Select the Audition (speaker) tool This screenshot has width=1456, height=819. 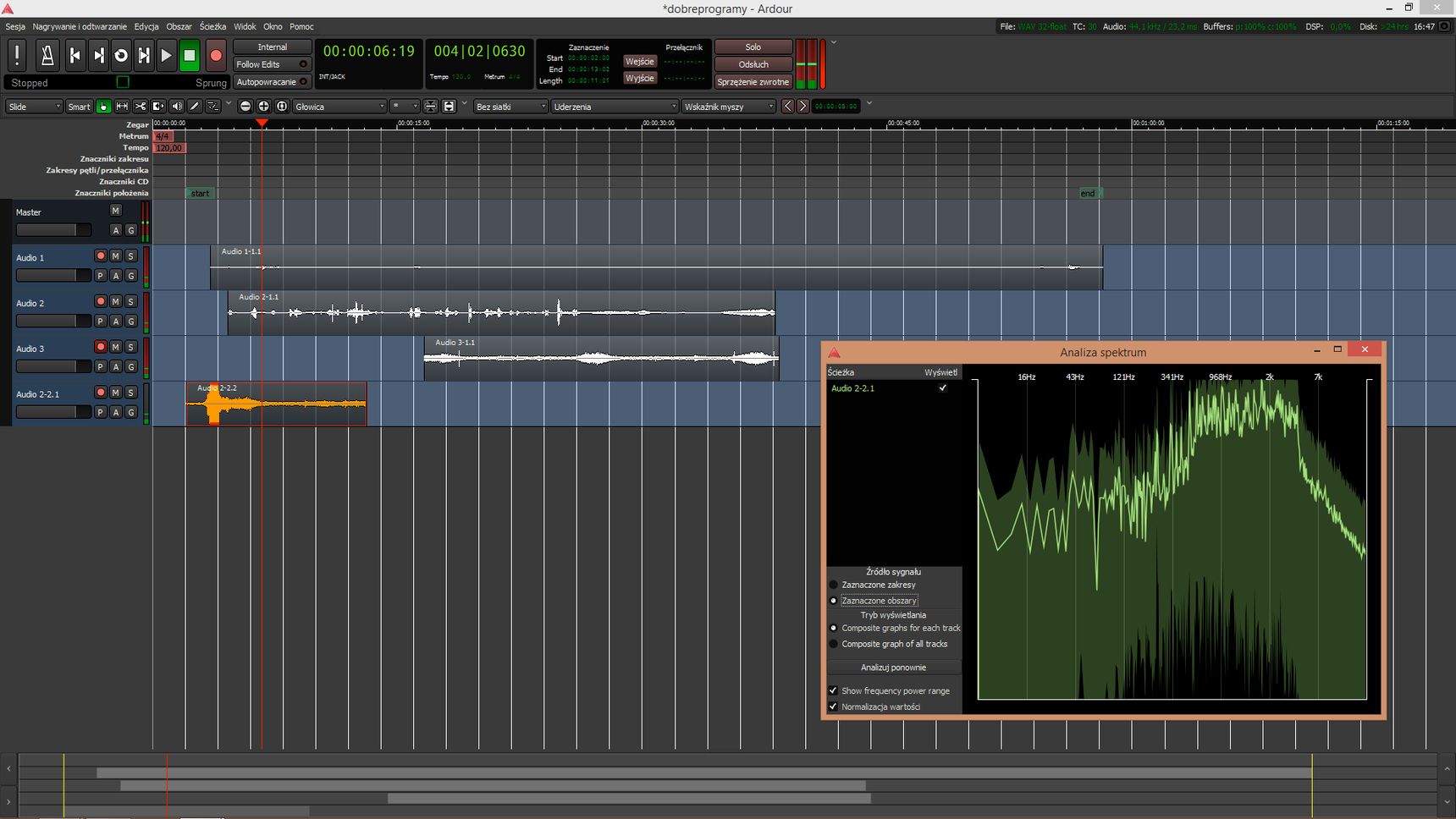click(176, 107)
